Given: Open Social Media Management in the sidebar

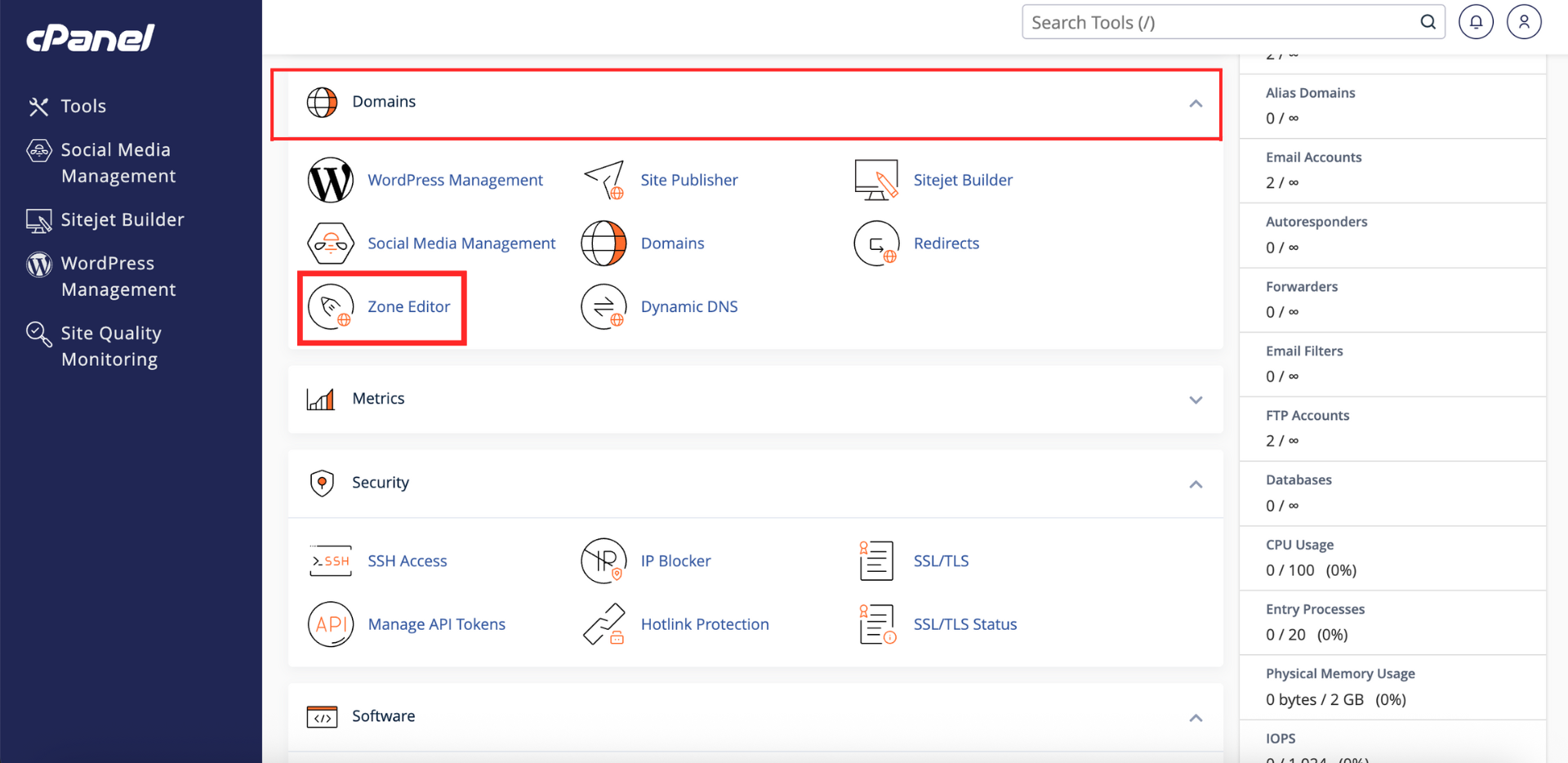Looking at the screenshot, I should (118, 163).
